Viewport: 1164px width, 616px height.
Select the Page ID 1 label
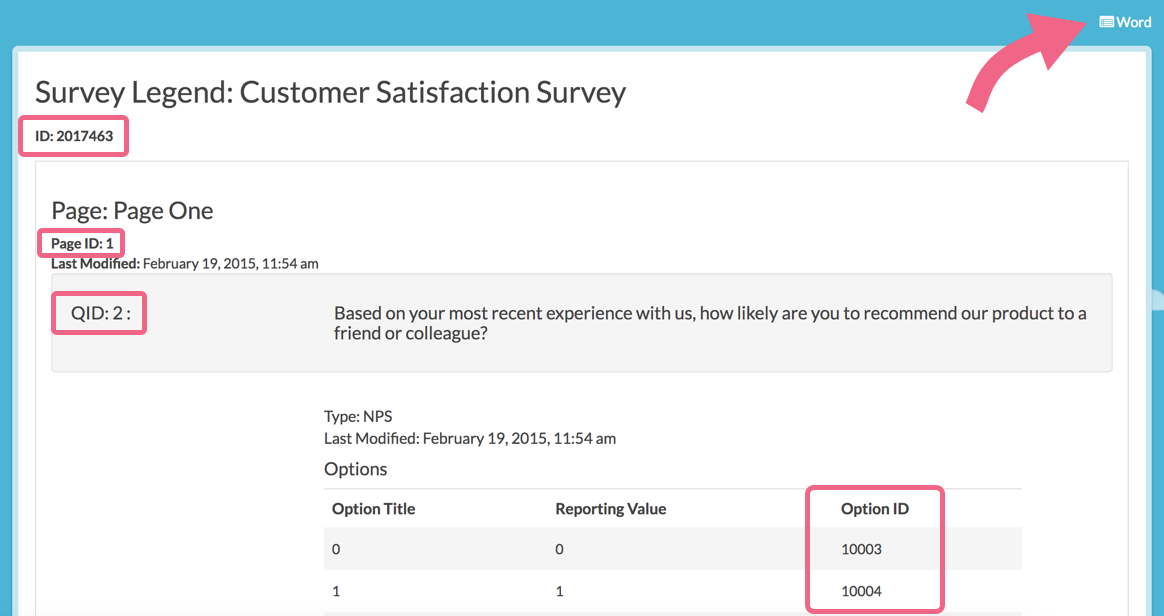coord(82,243)
